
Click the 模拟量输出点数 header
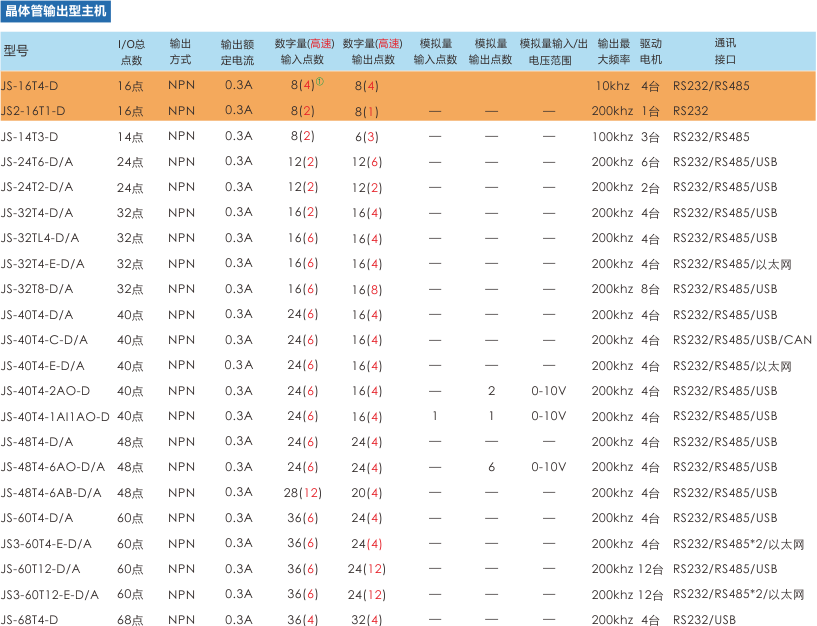[490, 52]
